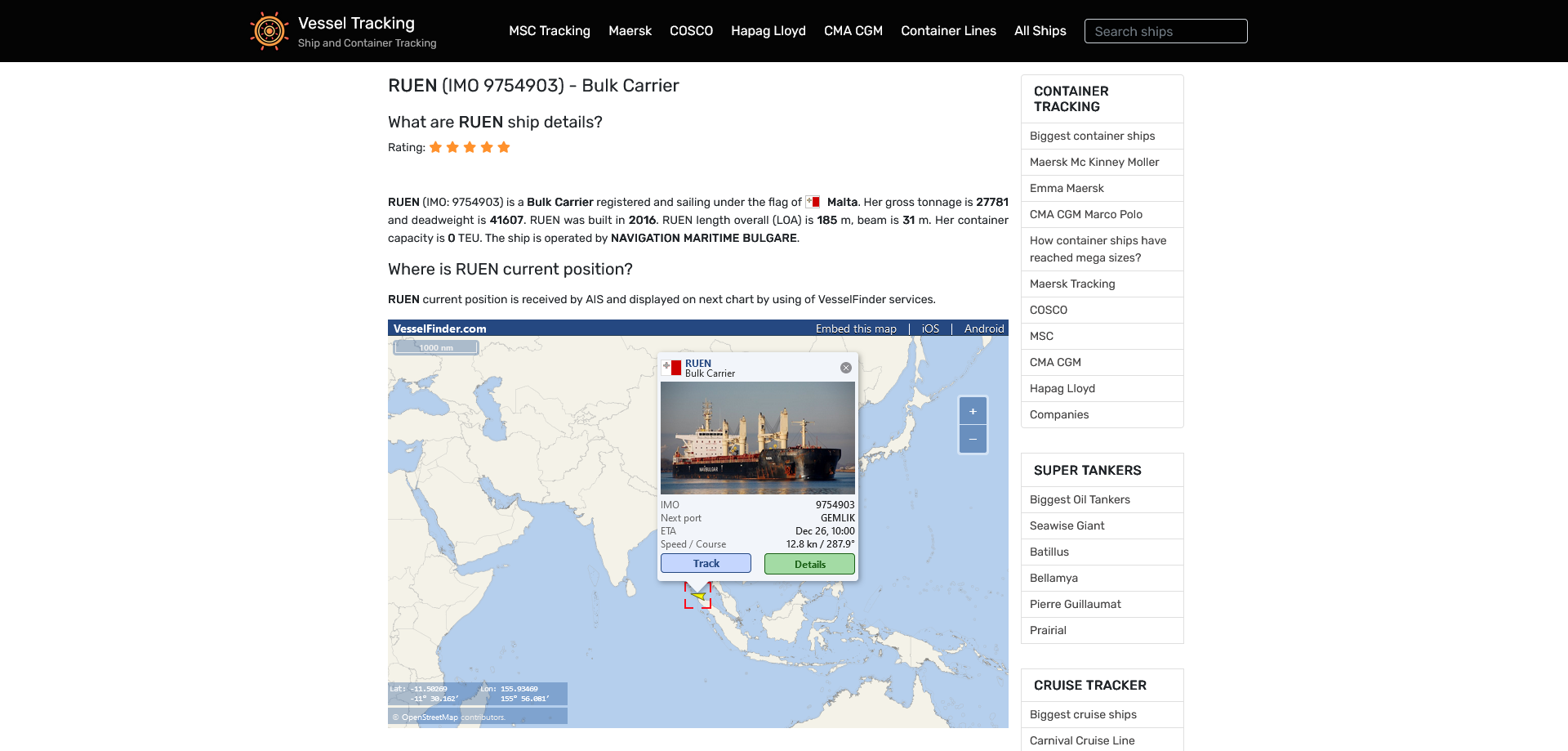Zoom in on the map
This screenshot has width=1568, height=751.
click(x=973, y=411)
